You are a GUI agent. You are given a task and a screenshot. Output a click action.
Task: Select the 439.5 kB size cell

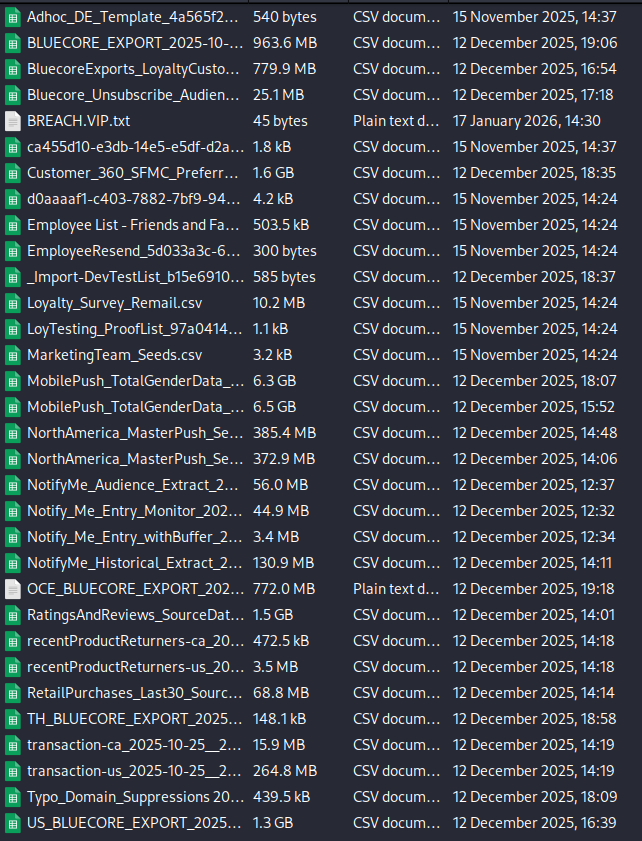pyautogui.click(x=281, y=797)
